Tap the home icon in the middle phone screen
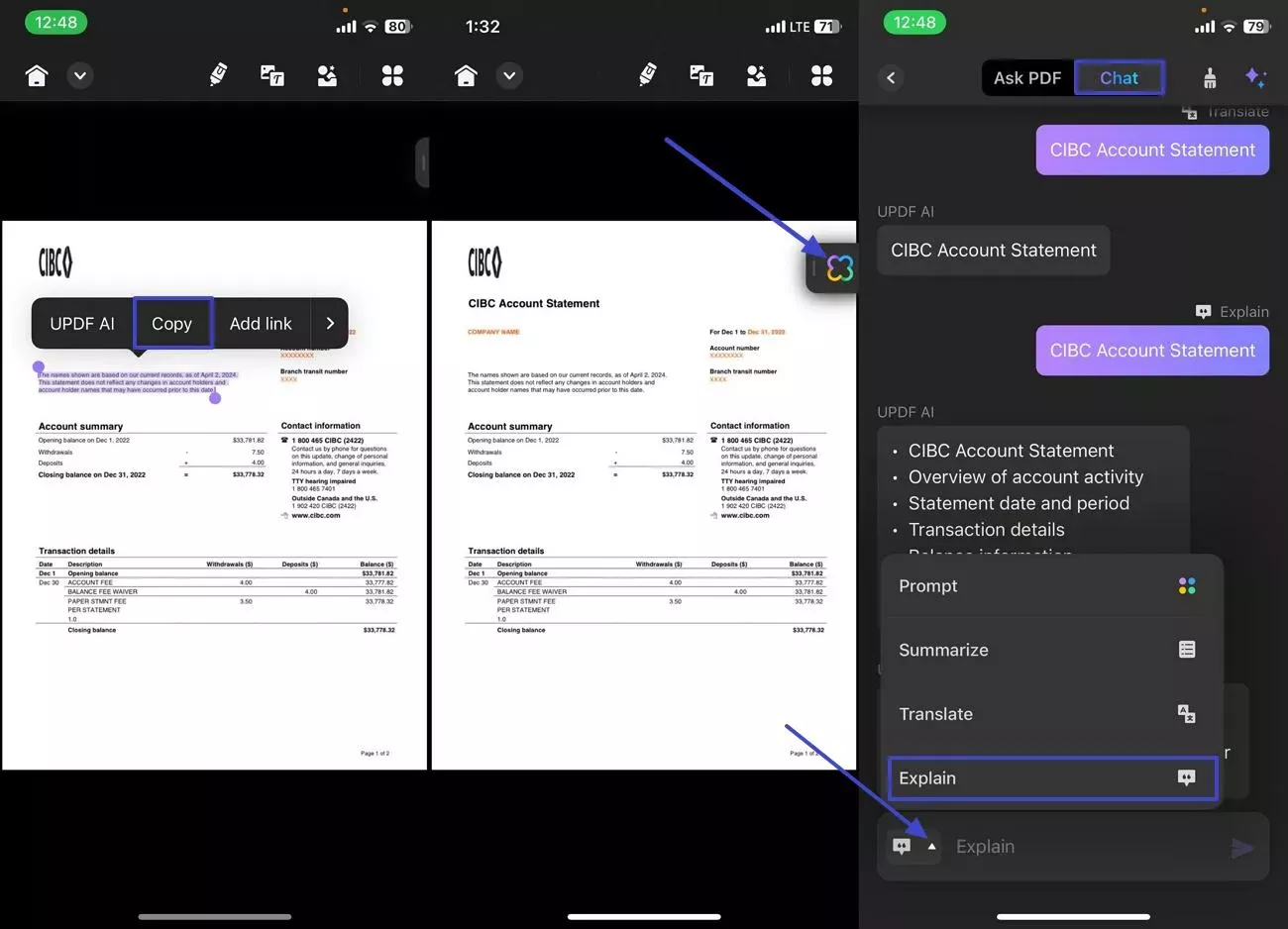The image size is (1288, 929). coord(466,76)
